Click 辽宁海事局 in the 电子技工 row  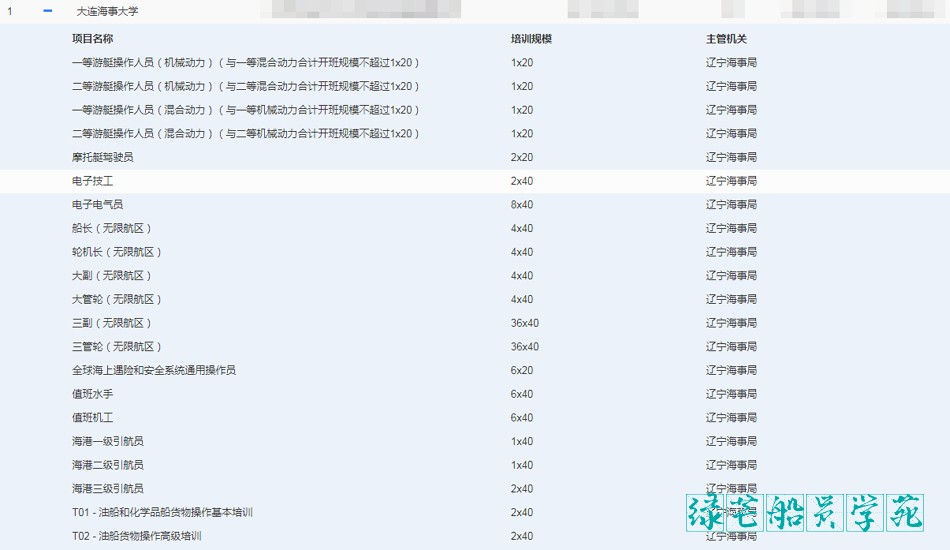click(x=731, y=181)
